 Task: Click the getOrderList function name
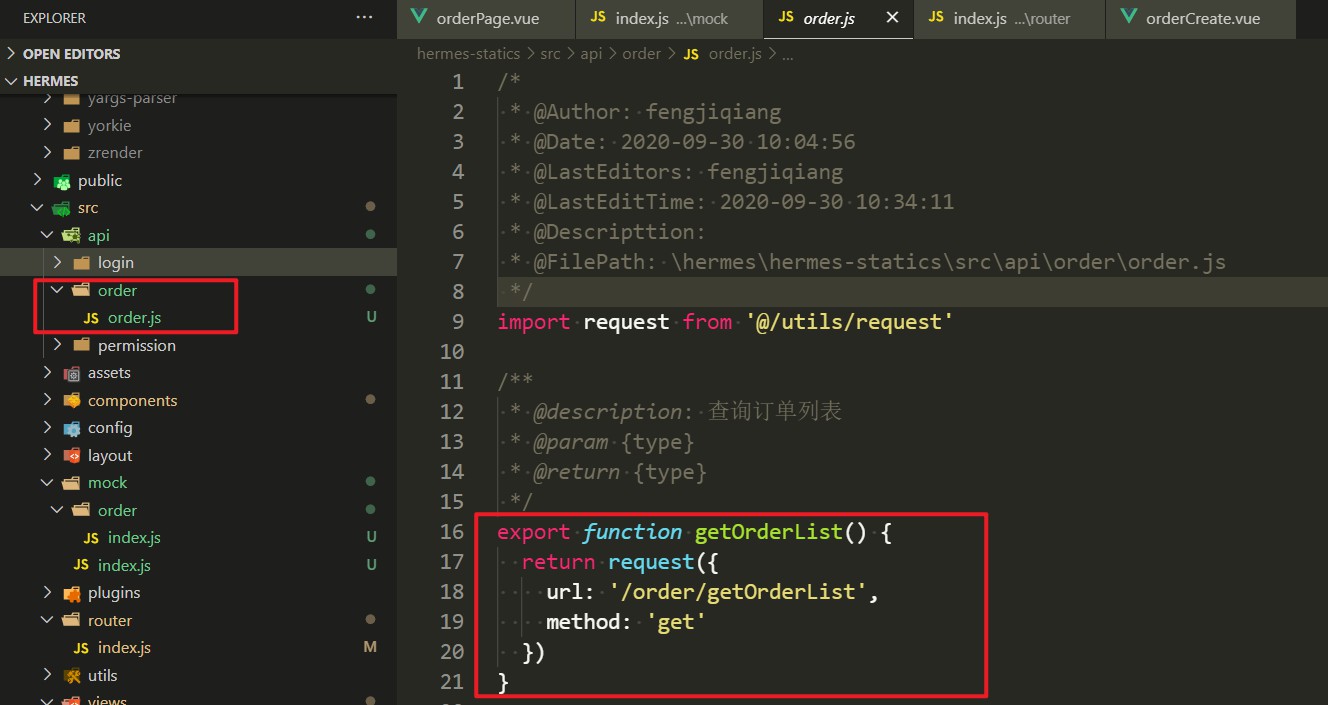tap(768, 532)
